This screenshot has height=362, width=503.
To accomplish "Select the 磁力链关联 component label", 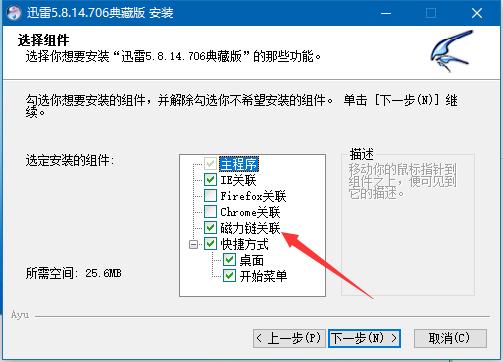I will [250, 228].
